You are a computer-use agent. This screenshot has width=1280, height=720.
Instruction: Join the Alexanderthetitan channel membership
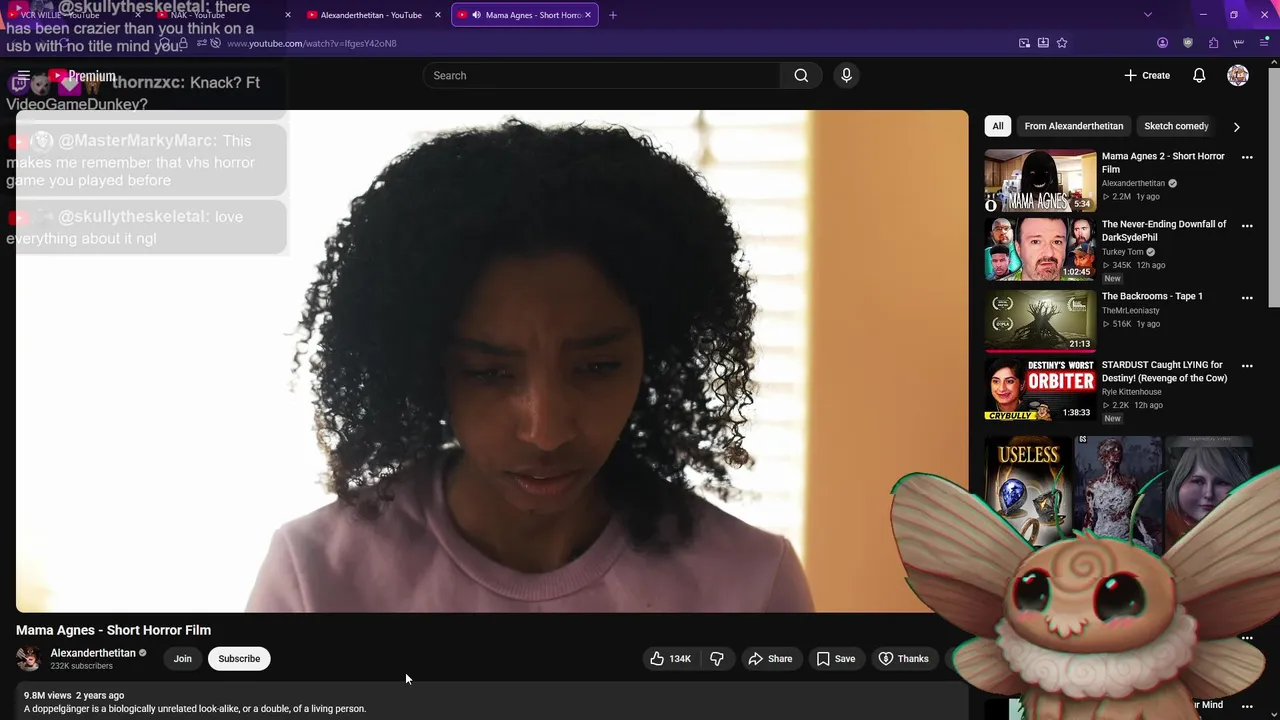[x=182, y=658]
